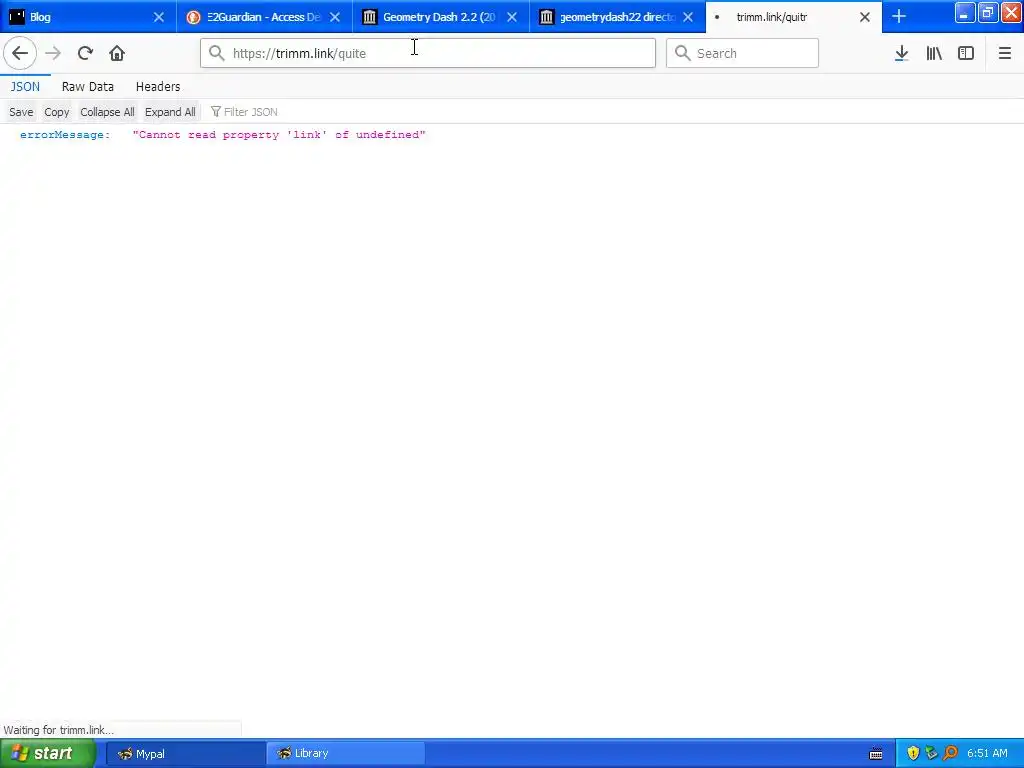Click the forward navigation arrow
Viewport: 1024px width, 768px height.
coord(53,53)
